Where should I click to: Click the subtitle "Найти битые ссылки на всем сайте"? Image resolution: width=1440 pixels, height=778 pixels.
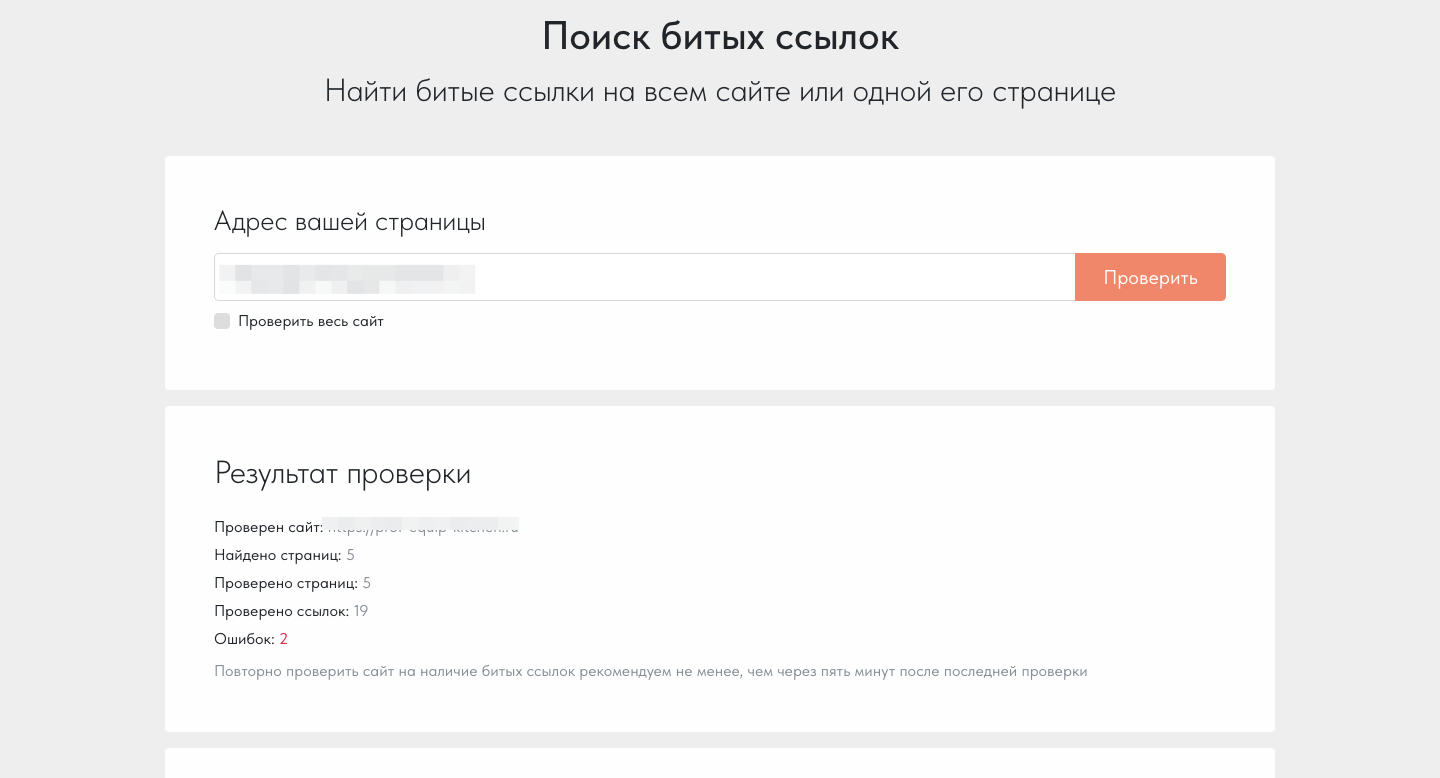tap(720, 92)
